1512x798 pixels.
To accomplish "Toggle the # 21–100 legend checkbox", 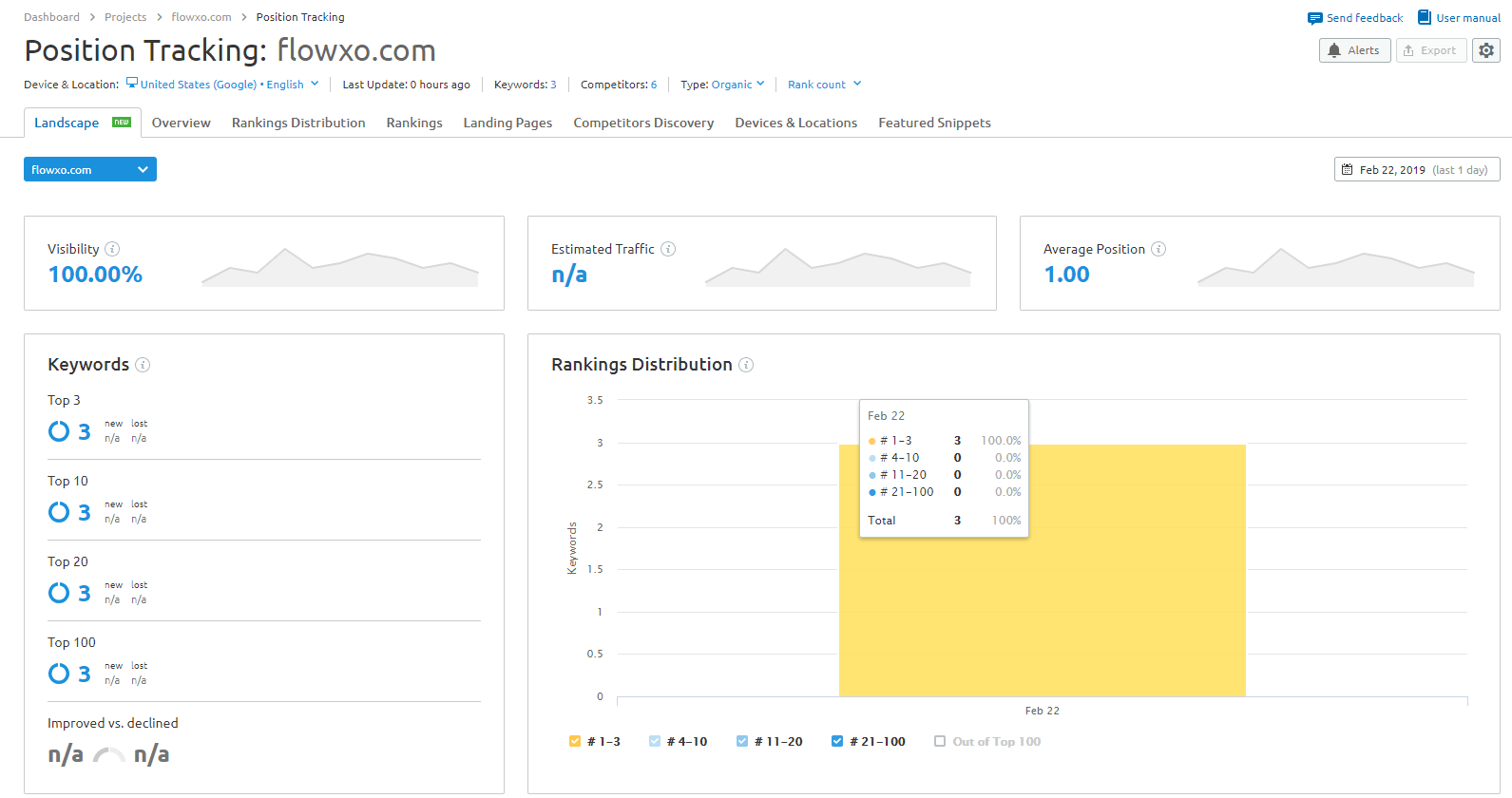I will tap(837, 742).
